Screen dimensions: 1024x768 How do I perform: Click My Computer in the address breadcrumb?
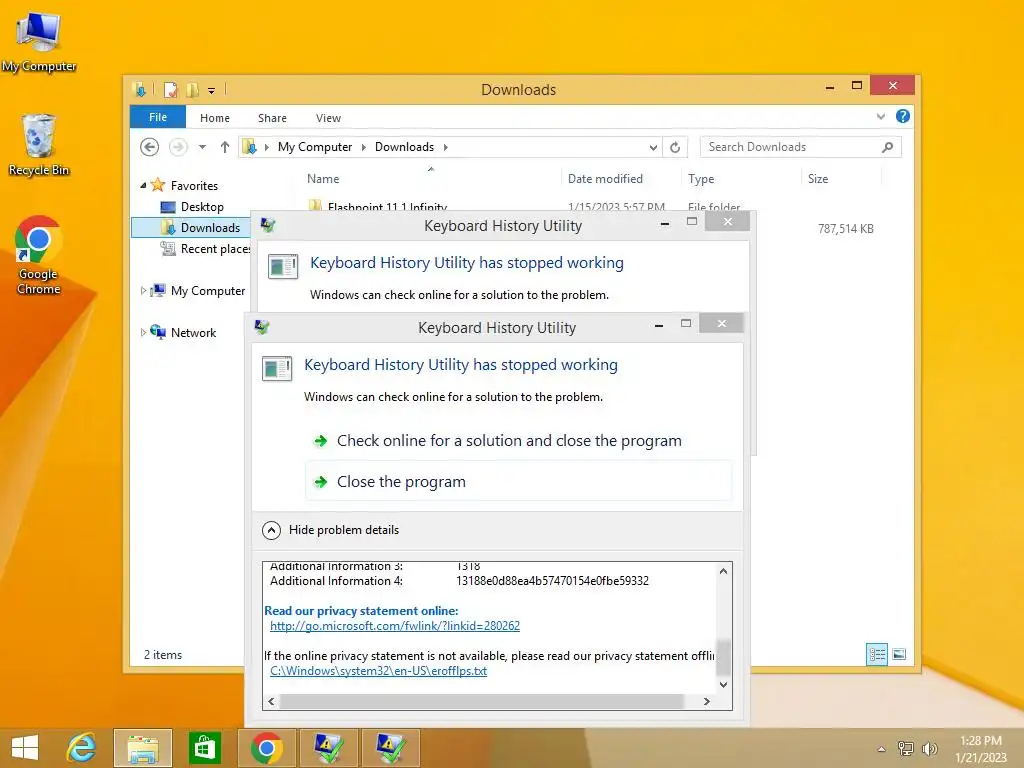click(x=315, y=147)
